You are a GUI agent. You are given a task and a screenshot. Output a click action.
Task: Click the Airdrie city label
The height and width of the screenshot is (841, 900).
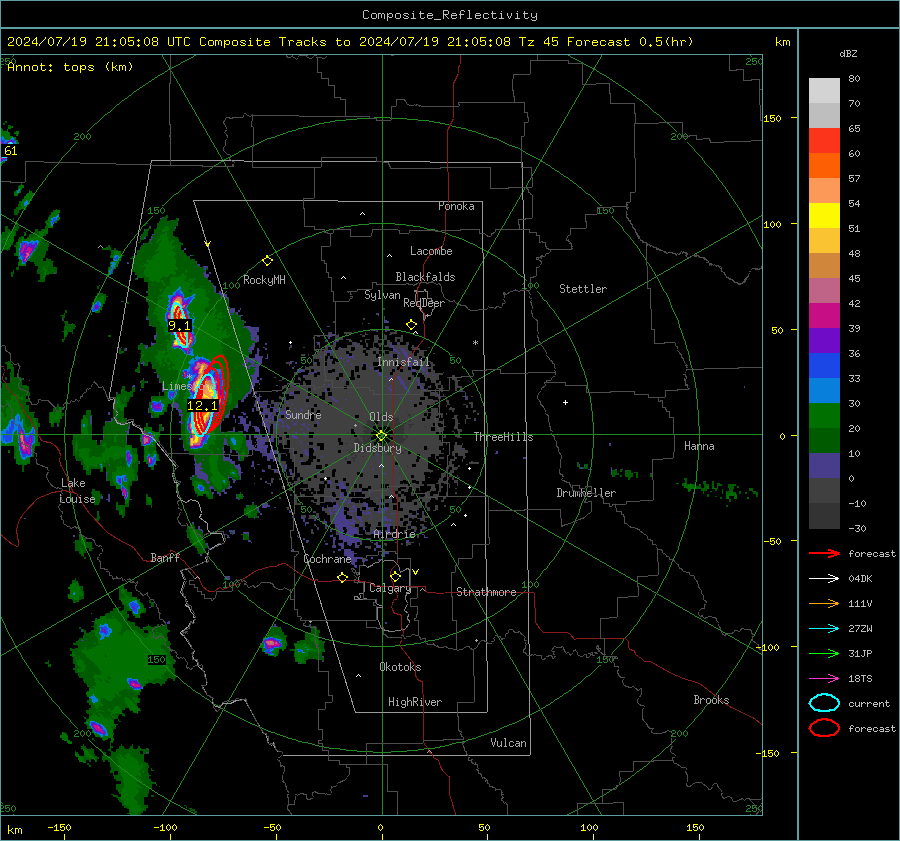394,534
